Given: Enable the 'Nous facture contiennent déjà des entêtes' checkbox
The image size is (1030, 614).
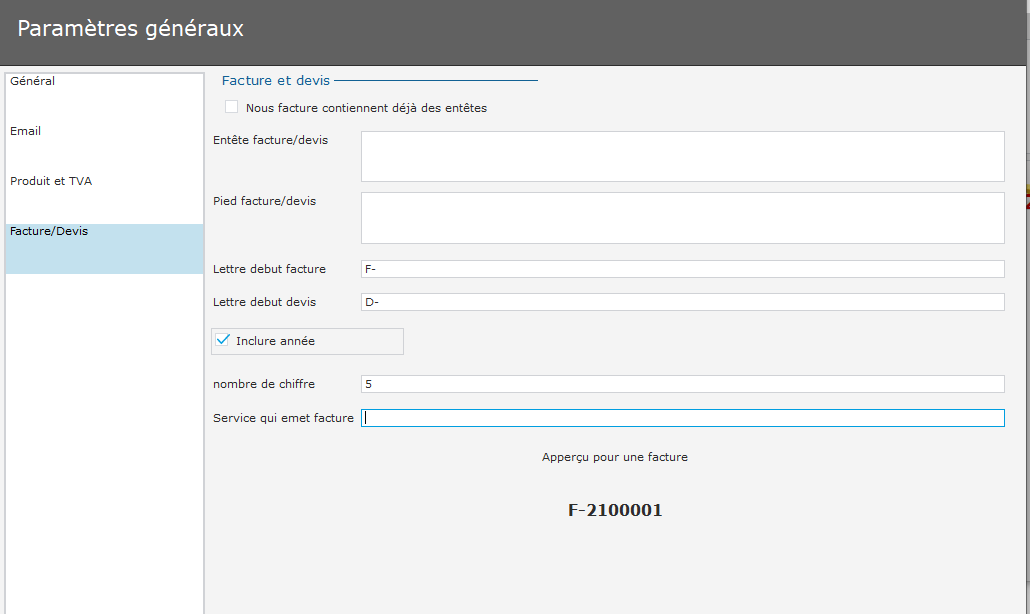Looking at the screenshot, I should (x=232, y=107).
